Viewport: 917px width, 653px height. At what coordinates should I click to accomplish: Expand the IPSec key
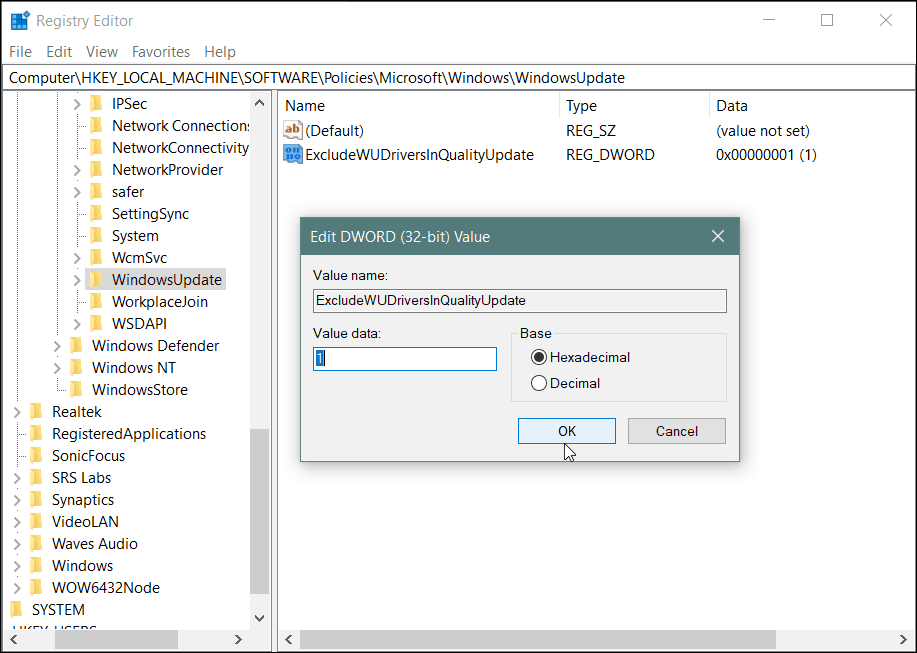[x=77, y=104]
